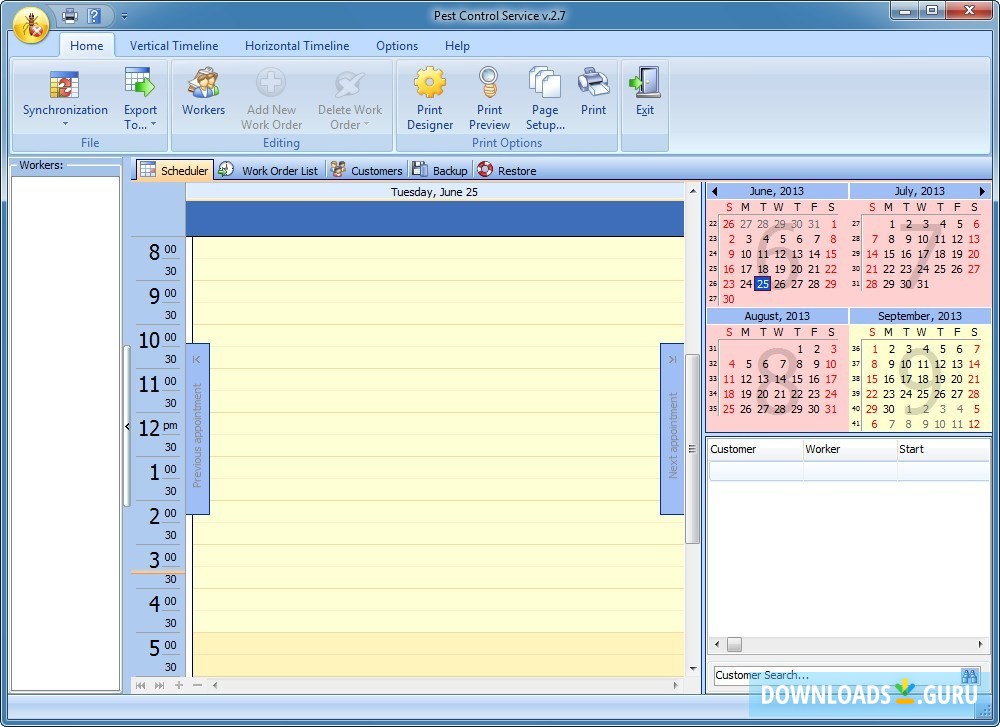The height and width of the screenshot is (727, 1000).
Task: Click the empty first customer grid row
Action: tap(848, 471)
